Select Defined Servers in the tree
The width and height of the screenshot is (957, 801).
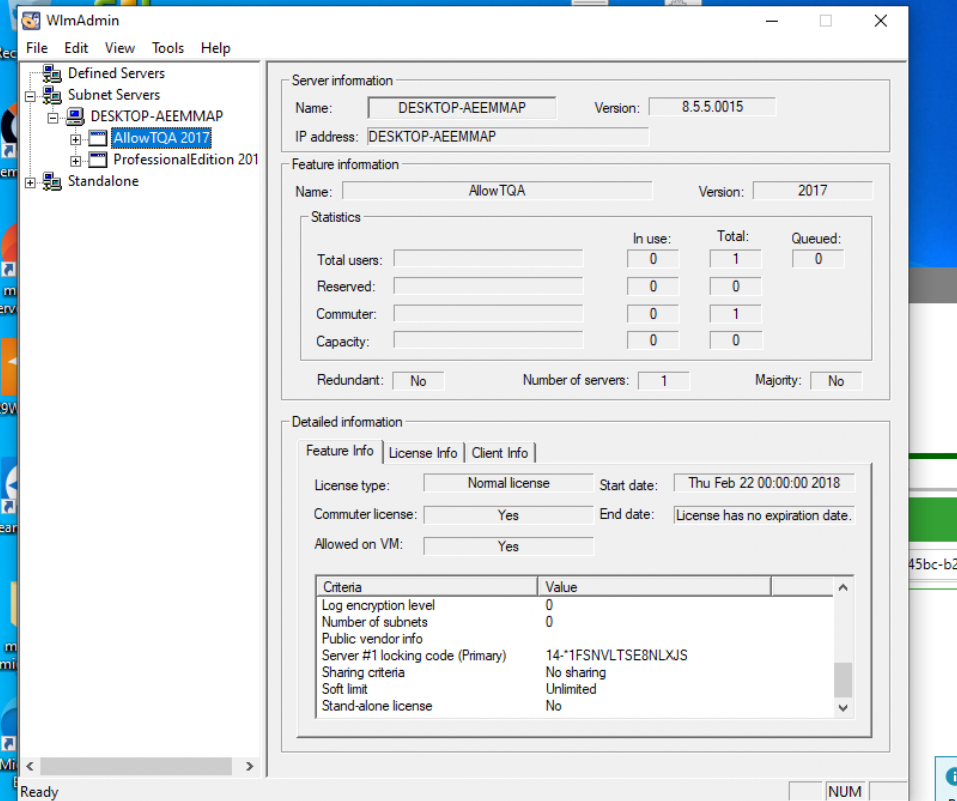116,73
